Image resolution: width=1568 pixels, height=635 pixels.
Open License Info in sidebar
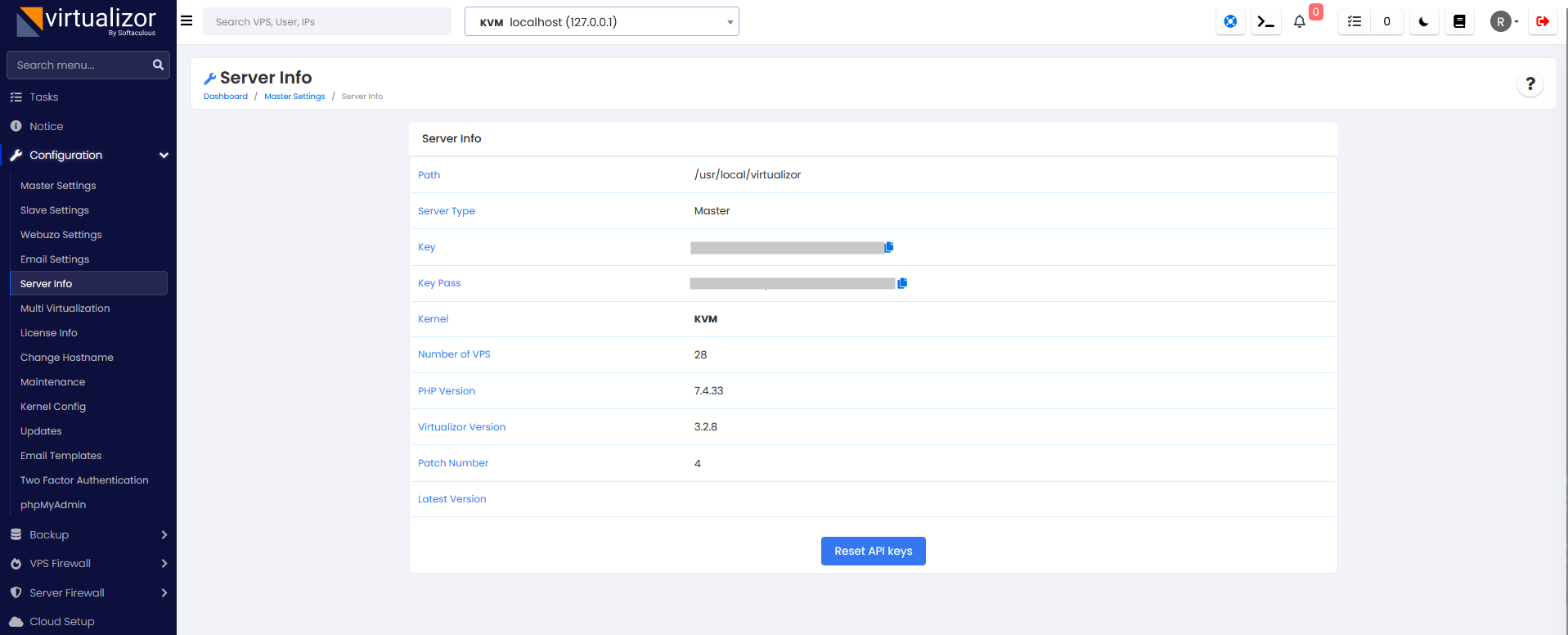point(49,333)
